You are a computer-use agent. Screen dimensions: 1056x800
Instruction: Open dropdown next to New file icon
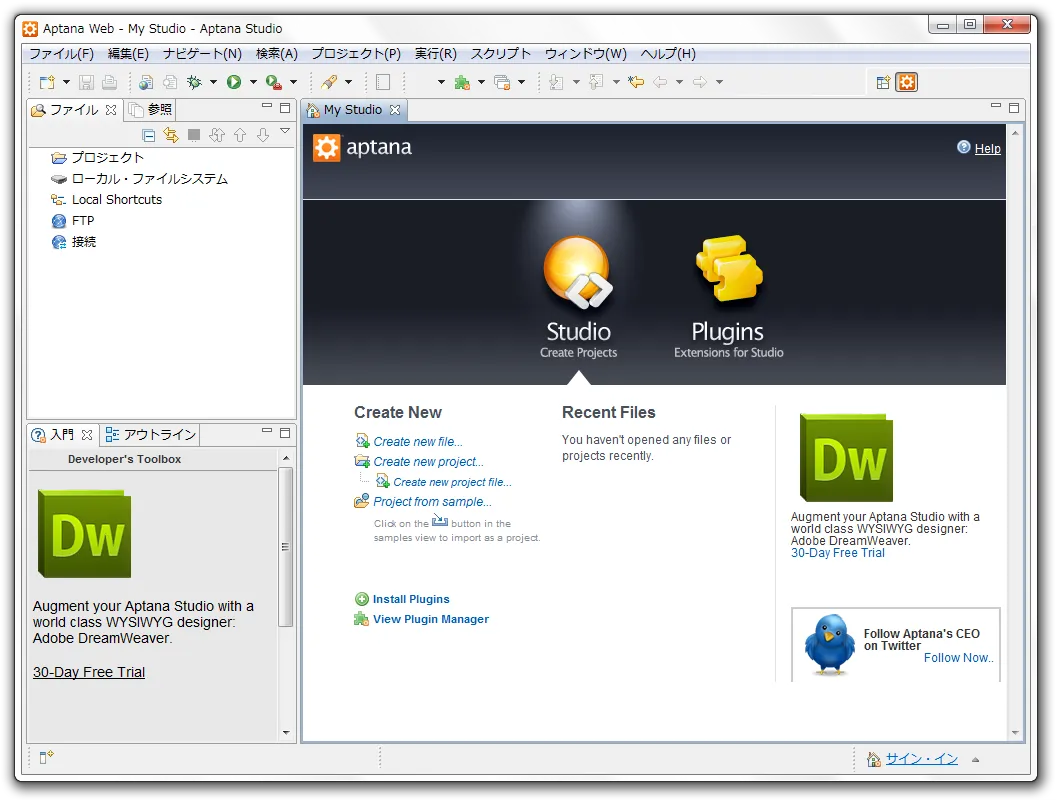[66, 83]
